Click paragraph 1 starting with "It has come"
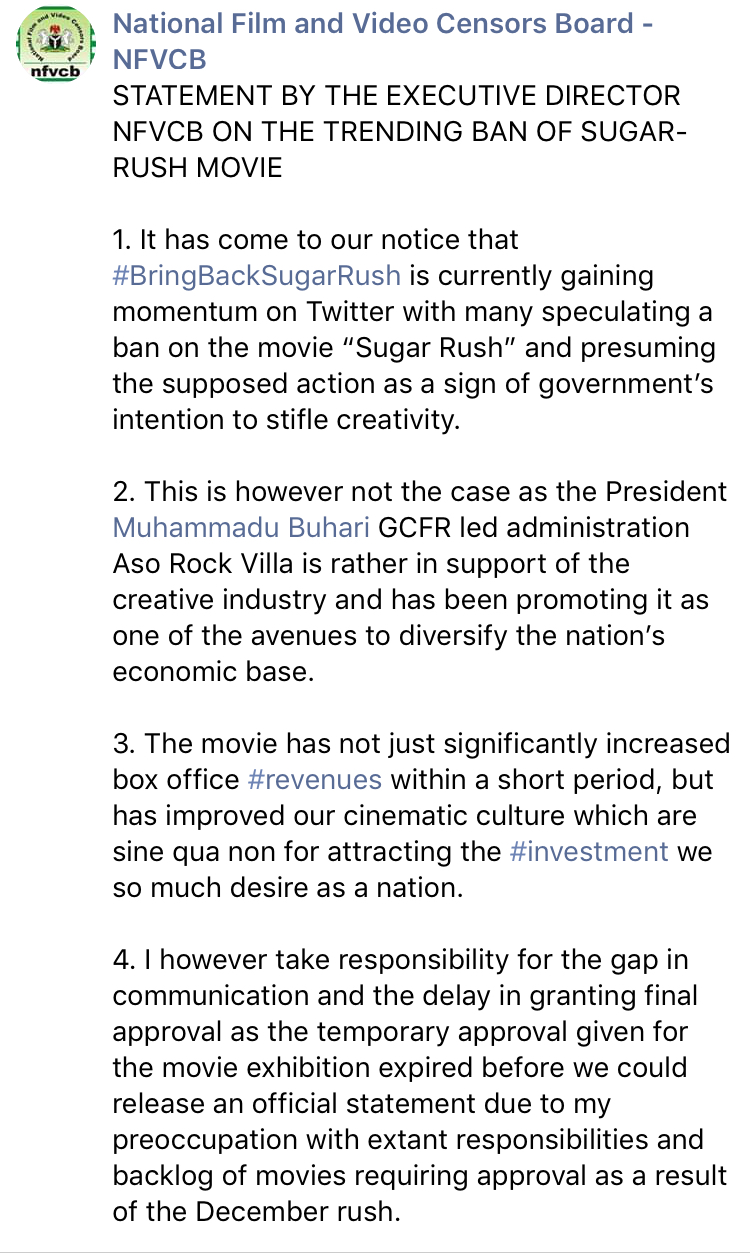Image resolution: width=750 pixels, height=1253 pixels. click(x=413, y=329)
